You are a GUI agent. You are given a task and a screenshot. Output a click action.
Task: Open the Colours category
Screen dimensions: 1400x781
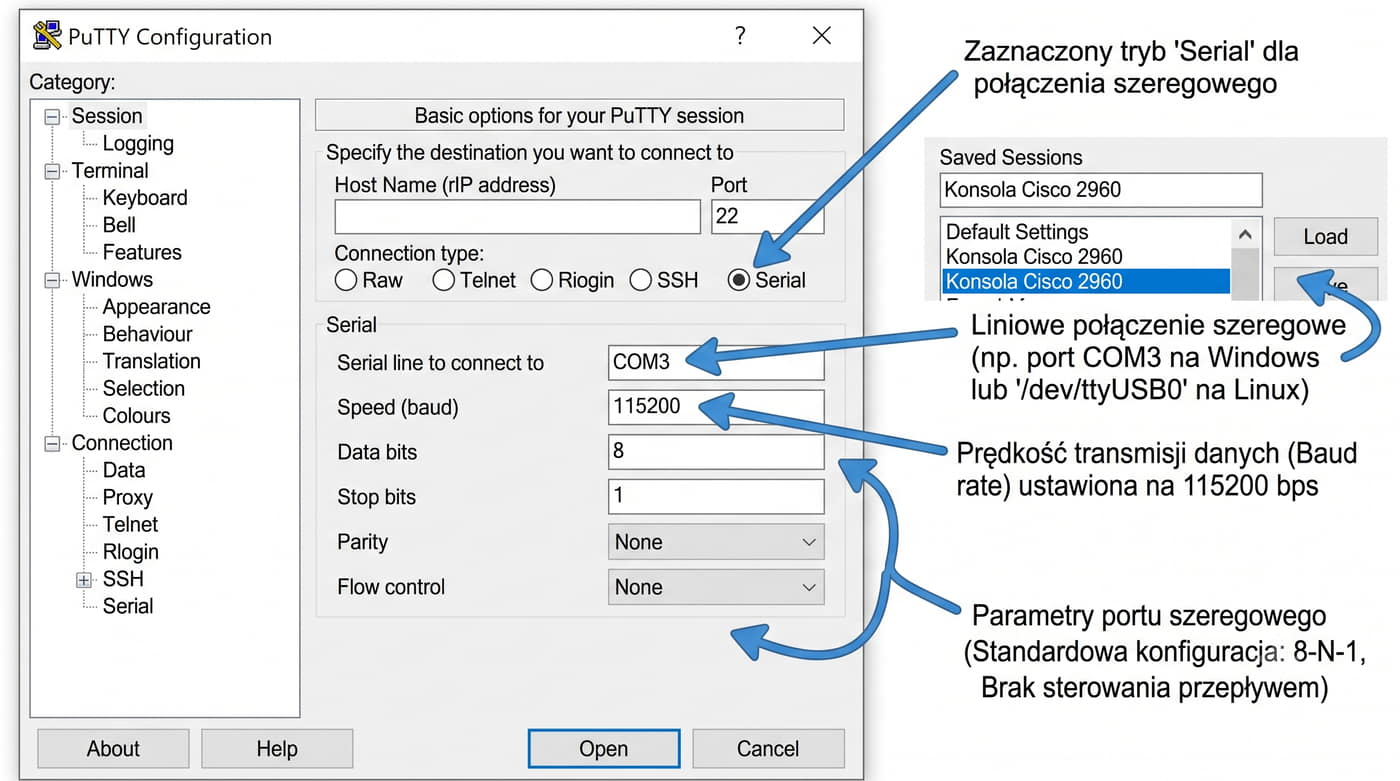[137, 416]
